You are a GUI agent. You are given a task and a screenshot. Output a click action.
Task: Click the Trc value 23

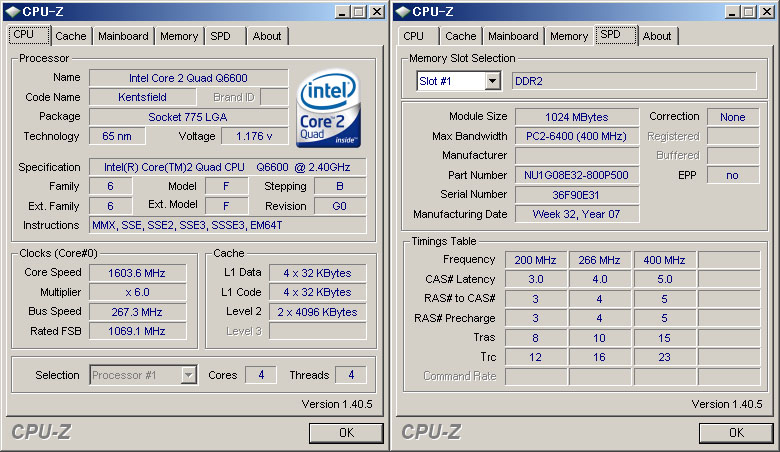click(x=665, y=357)
